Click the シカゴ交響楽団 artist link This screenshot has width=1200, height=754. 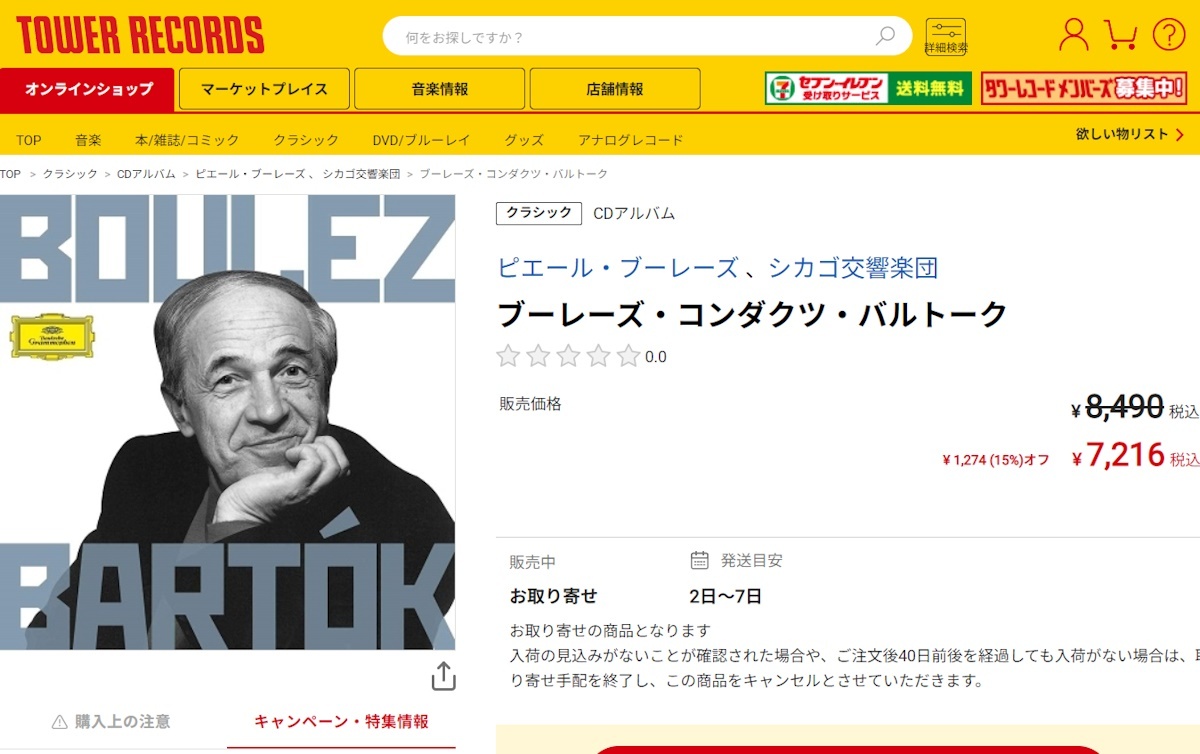(x=853, y=268)
